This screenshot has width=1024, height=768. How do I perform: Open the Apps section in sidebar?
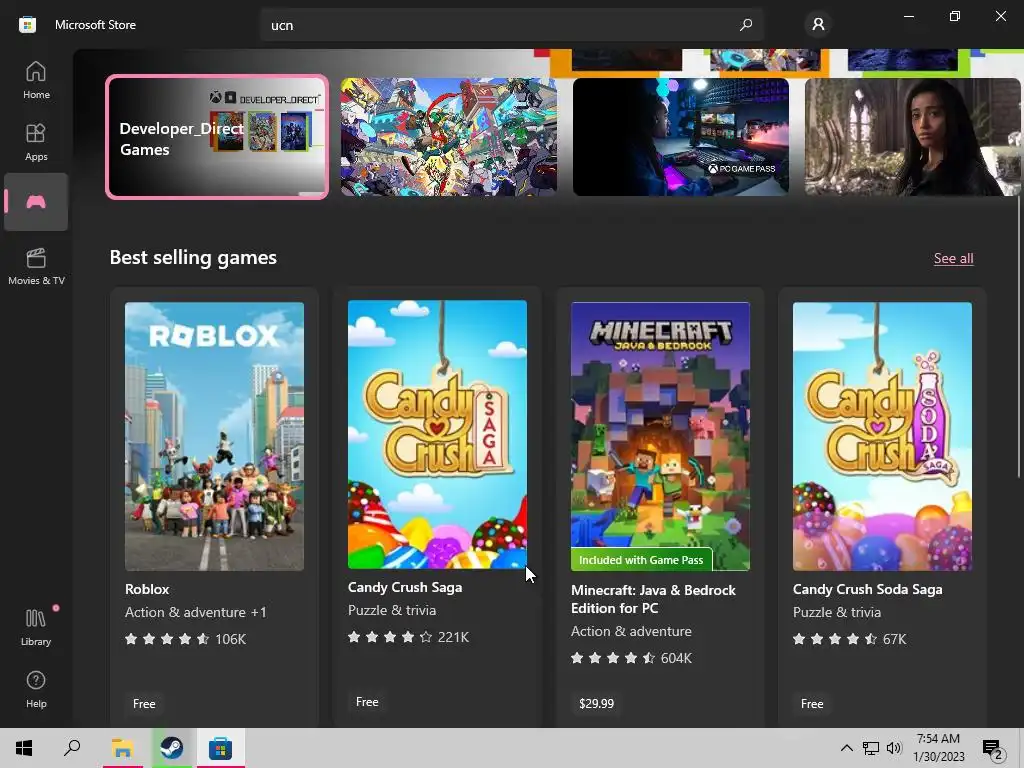[36, 142]
